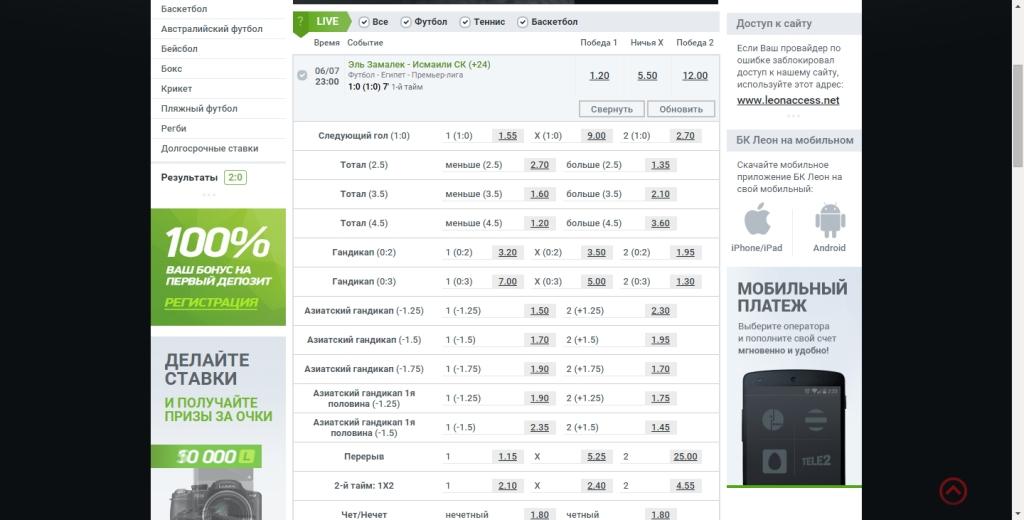Toggle the Баскетбол filter checkbox
The image size is (1024, 520).
[522, 22]
